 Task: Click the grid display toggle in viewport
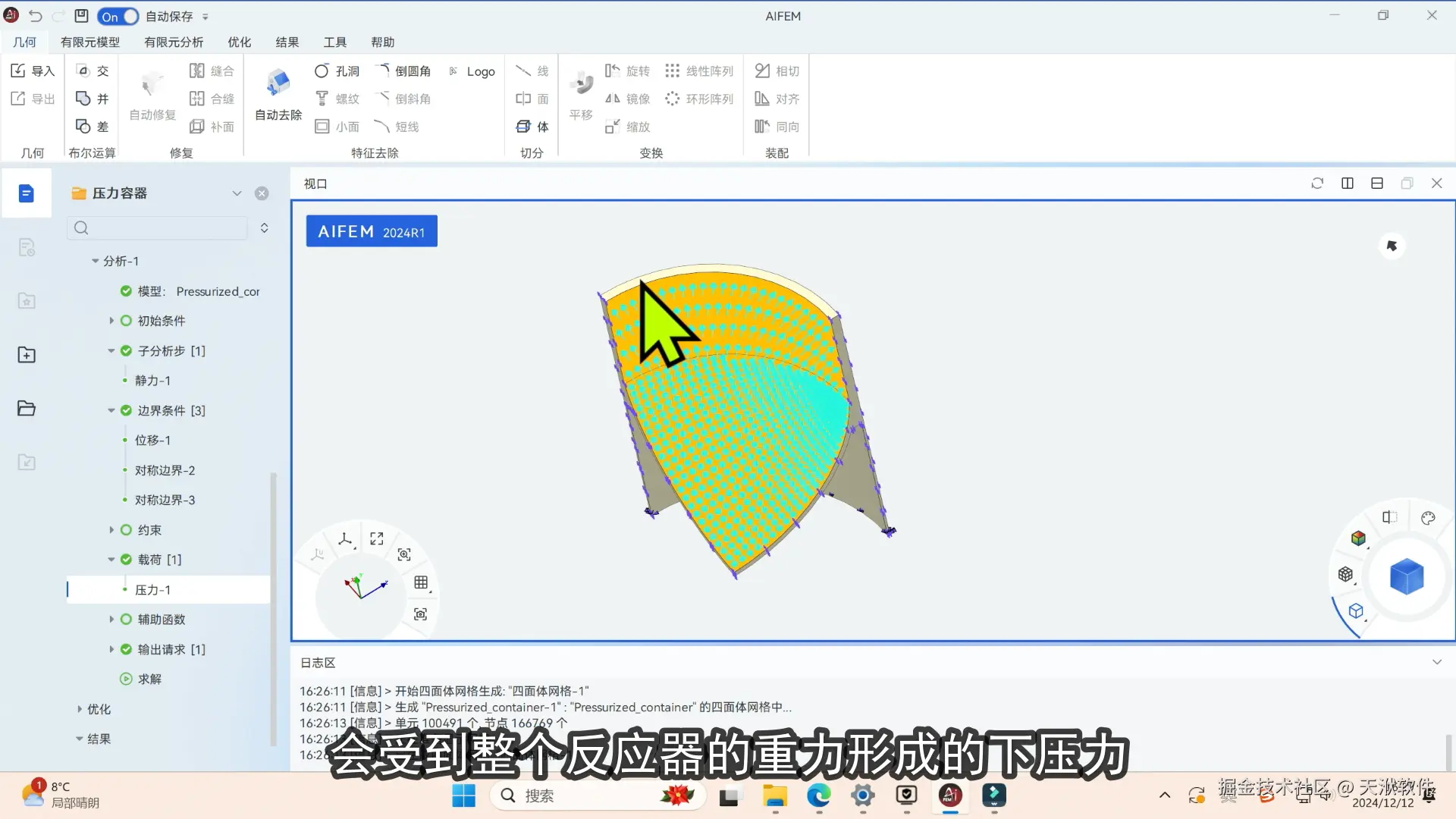(x=422, y=582)
